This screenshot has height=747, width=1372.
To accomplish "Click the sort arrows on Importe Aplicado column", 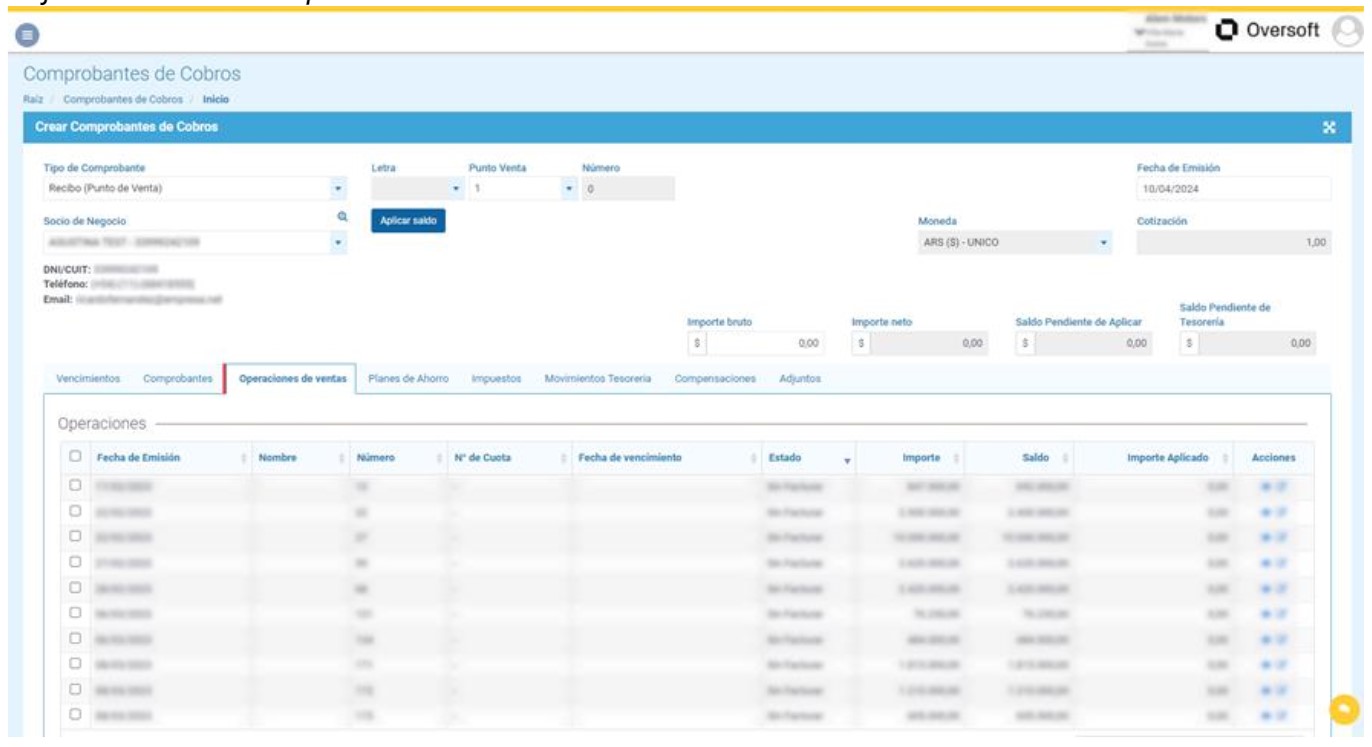I will 1225,458.
